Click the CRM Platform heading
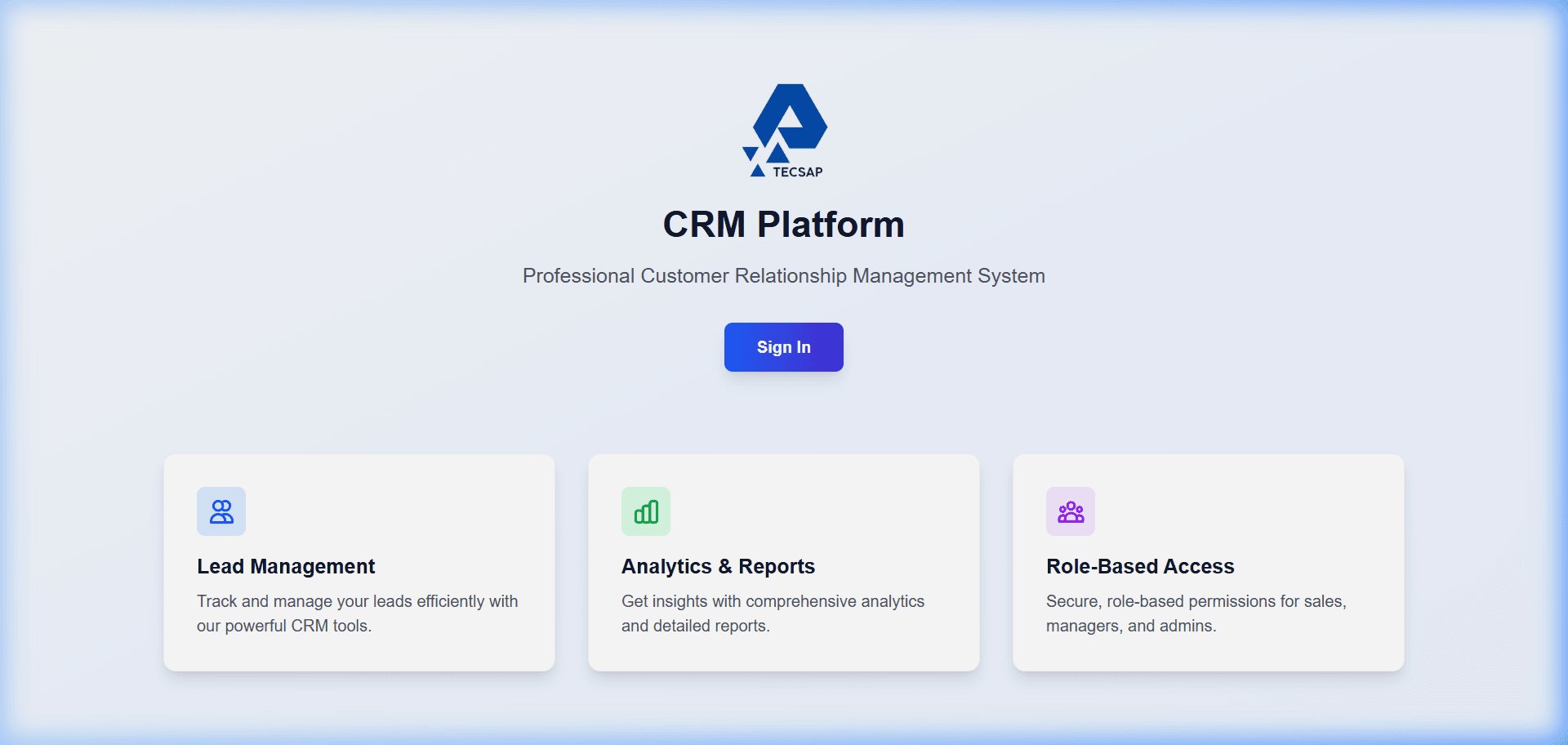Screen dimensions: 1568x745 point(783,224)
